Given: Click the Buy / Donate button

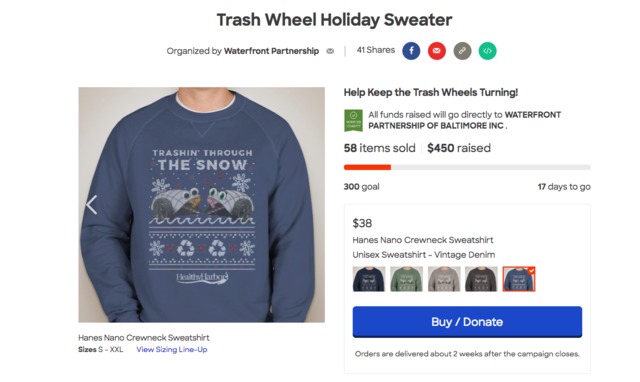Looking at the screenshot, I should coord(467,322).
